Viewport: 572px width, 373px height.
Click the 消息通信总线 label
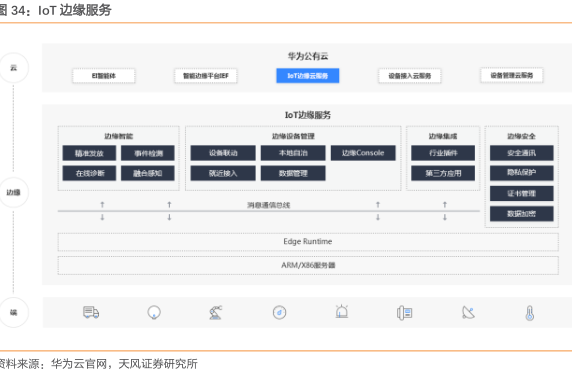268,205
